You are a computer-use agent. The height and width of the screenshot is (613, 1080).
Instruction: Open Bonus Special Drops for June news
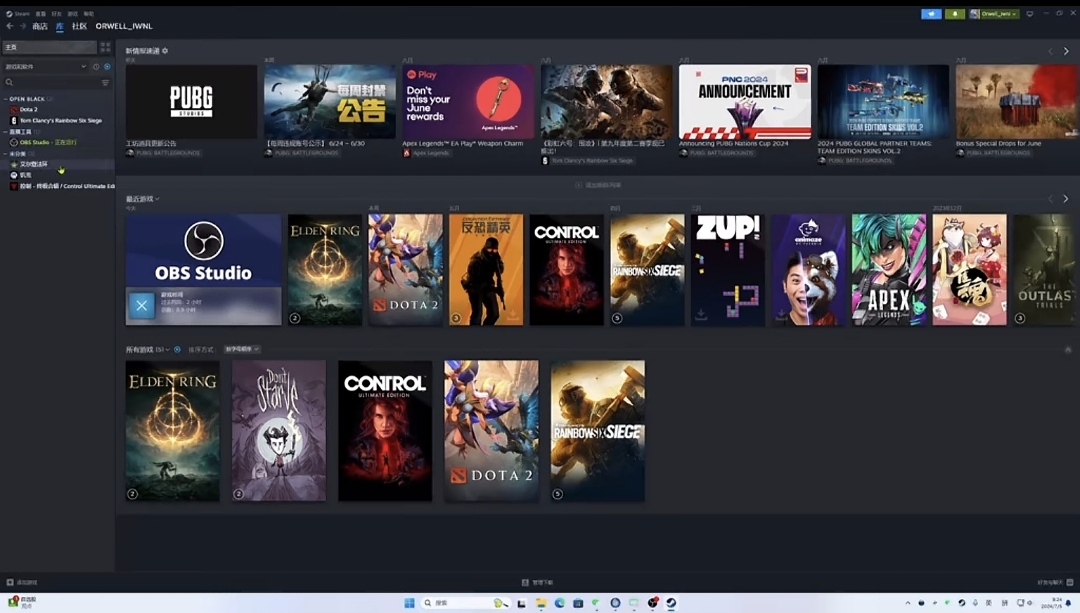[x=1017, y=102]
